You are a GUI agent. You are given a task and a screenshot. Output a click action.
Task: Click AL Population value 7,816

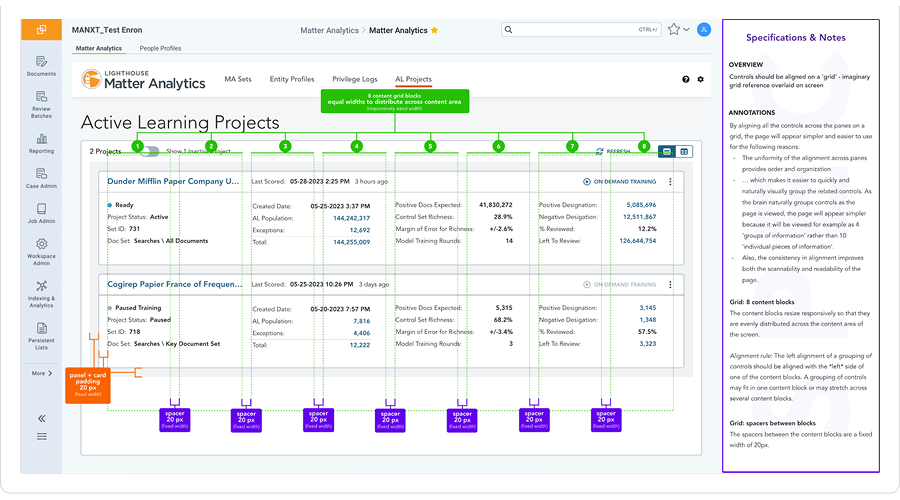[362, 321]
